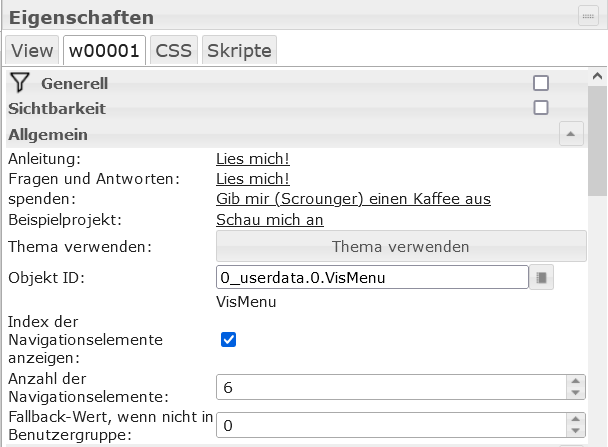Click the filter funnel icon beside Generell

(x=19, y=83)
